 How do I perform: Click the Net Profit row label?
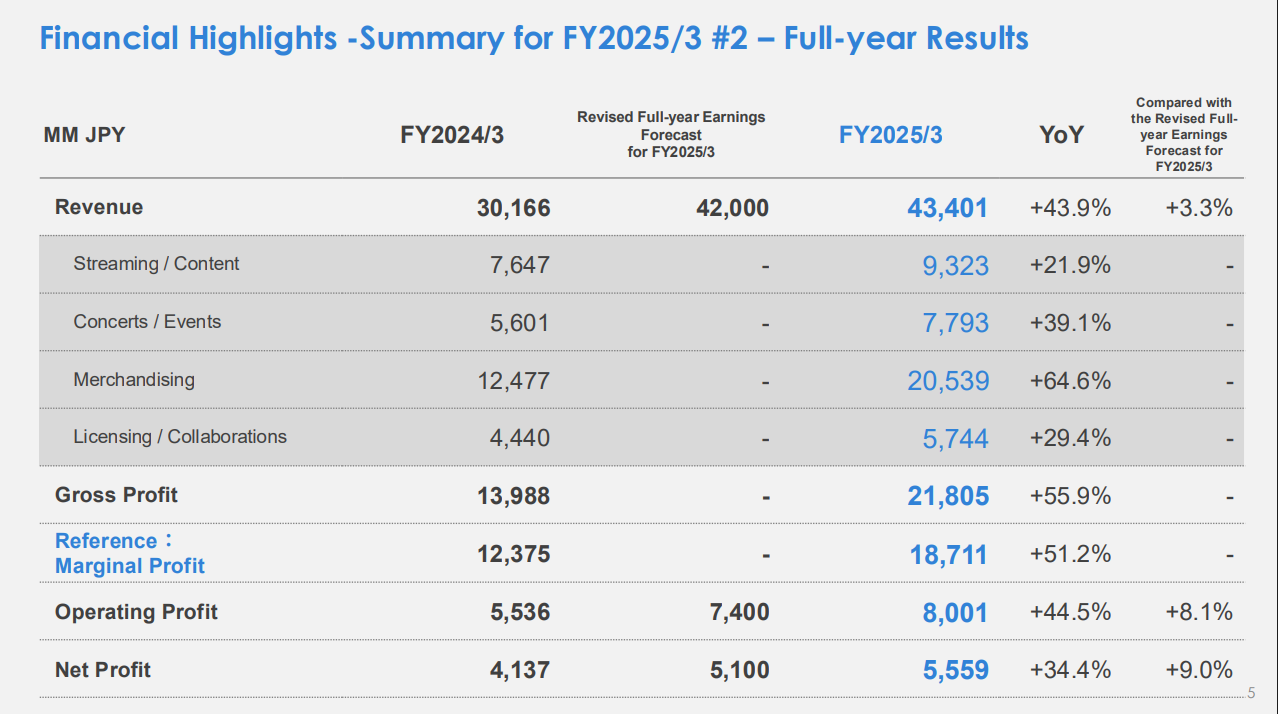103,670
